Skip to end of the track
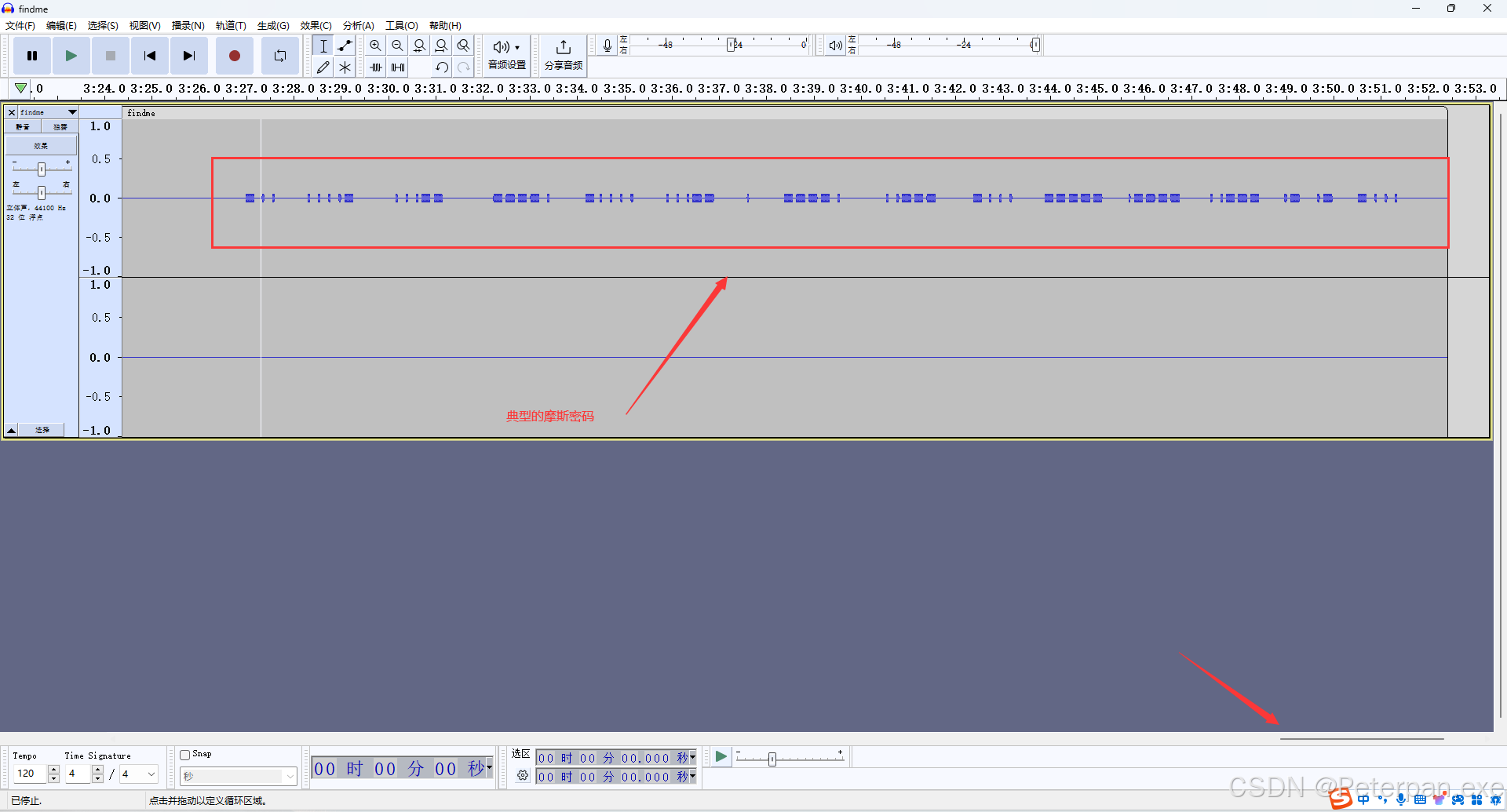This screenshot has height=812, width=1507. [x=189, y=56]
